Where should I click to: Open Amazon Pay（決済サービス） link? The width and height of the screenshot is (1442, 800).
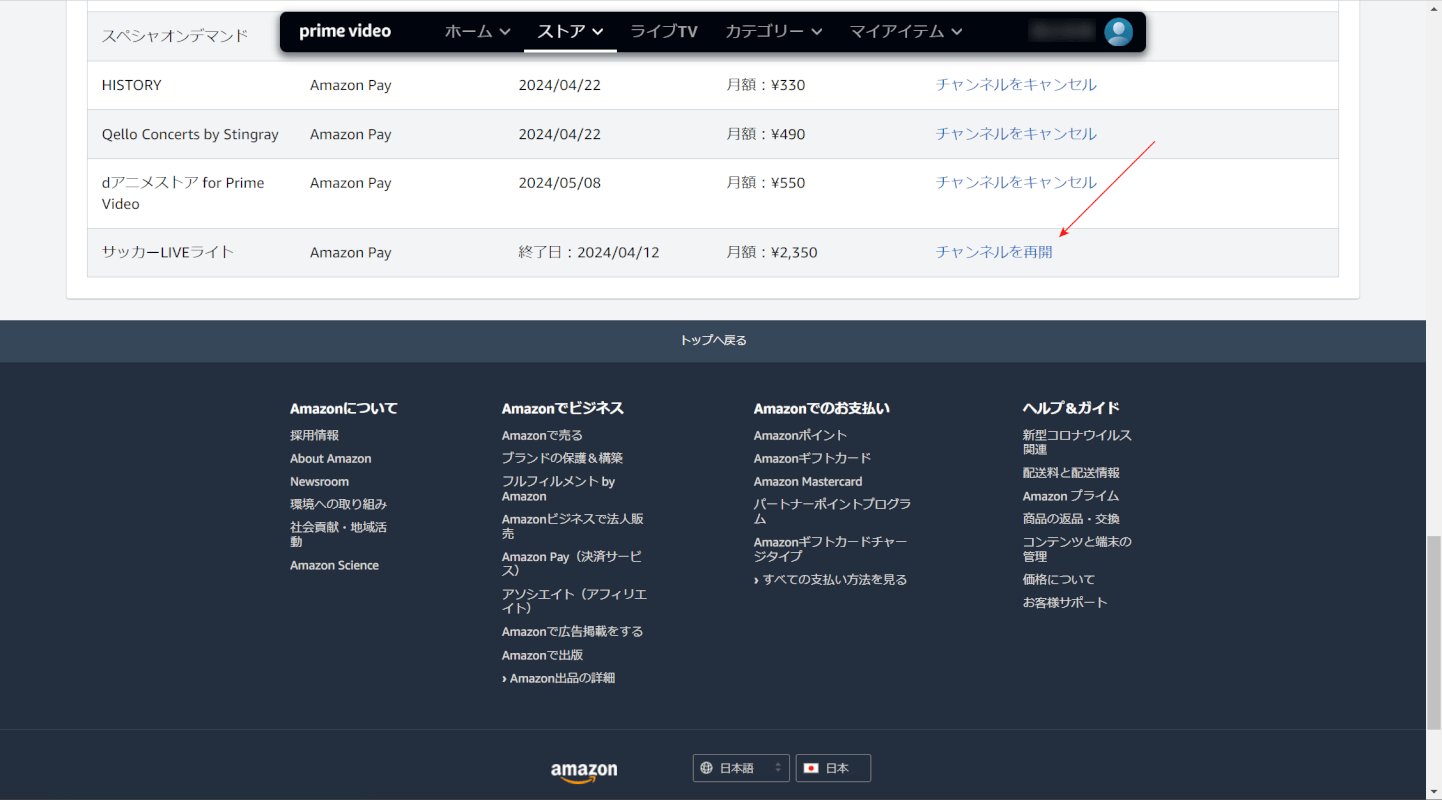[572, 564]
